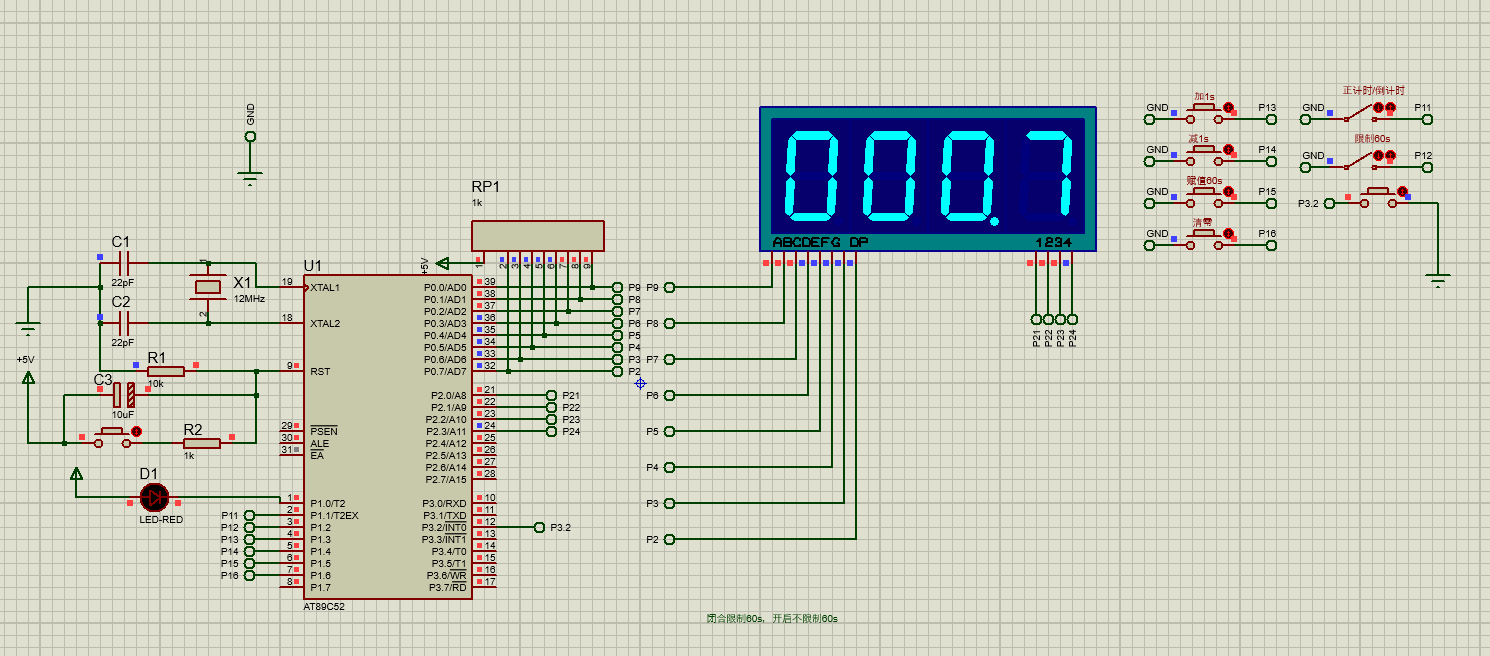Click the P24 terminal next to P2.3/A11

click(x=551, y=431)
